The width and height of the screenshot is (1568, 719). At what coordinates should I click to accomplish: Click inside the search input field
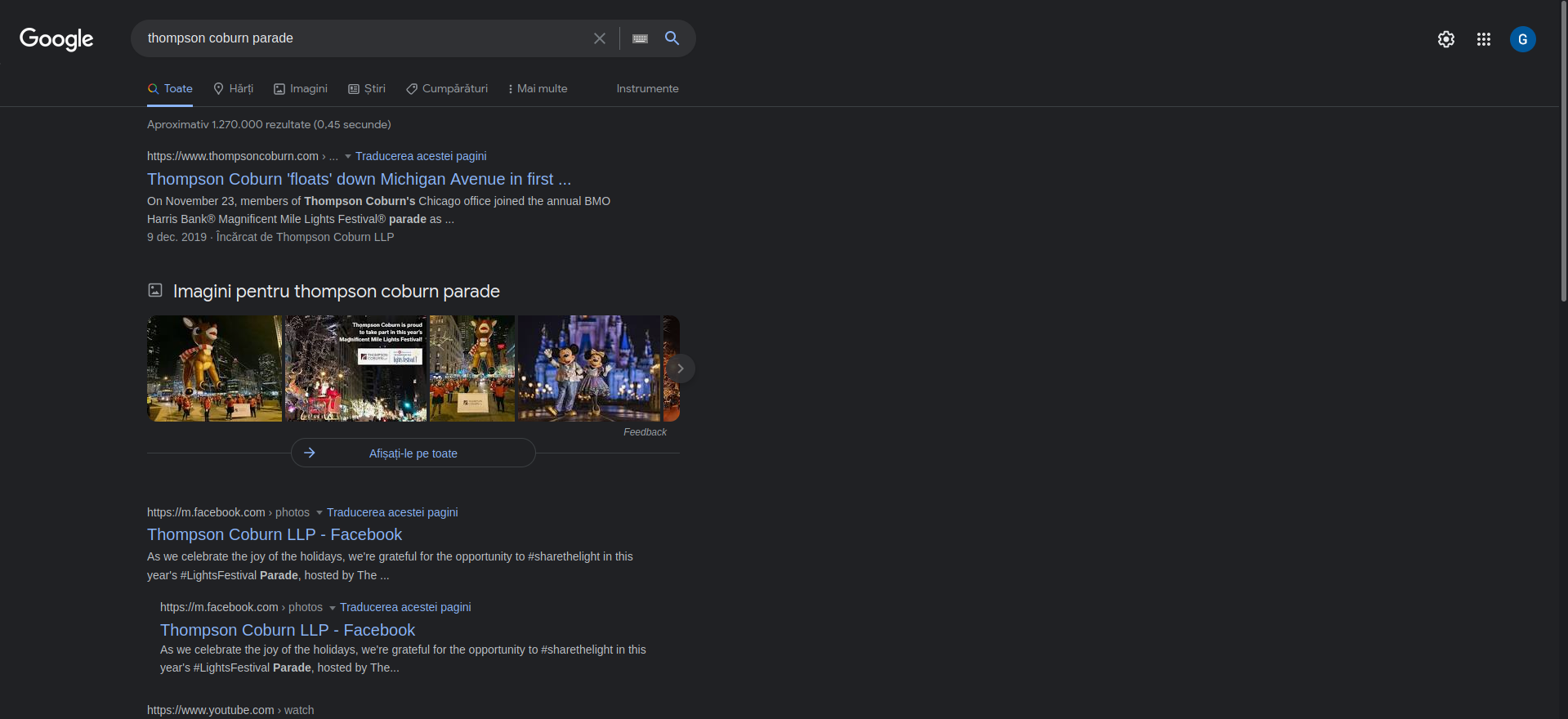coord(360,38)
